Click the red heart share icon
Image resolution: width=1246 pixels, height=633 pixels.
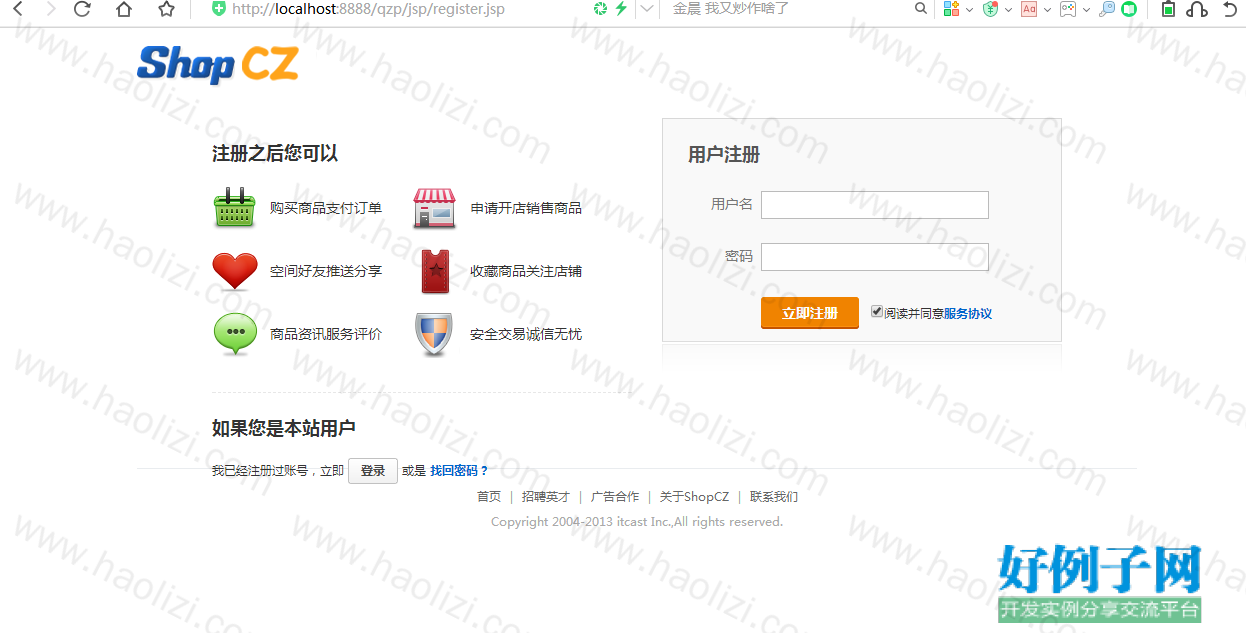[x=235, y=271]
